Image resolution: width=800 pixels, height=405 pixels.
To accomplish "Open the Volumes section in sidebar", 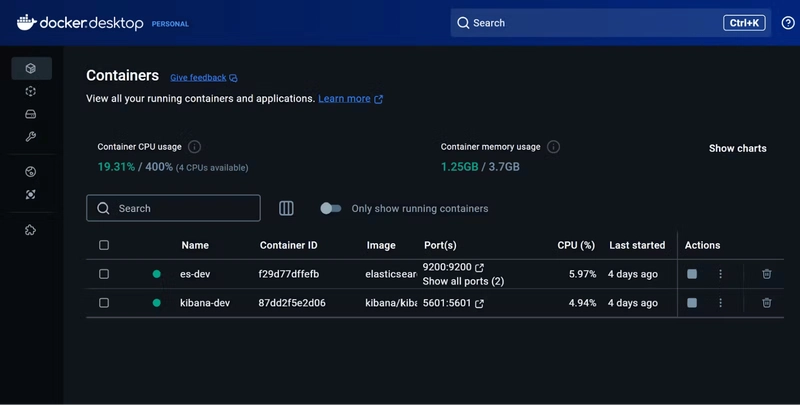I will click(x=31, y=114).
